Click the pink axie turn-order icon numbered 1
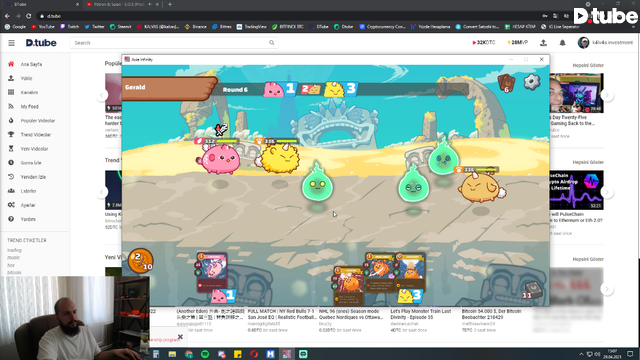The height and width of the screenshot is (360, 640). tap(280, 89)
